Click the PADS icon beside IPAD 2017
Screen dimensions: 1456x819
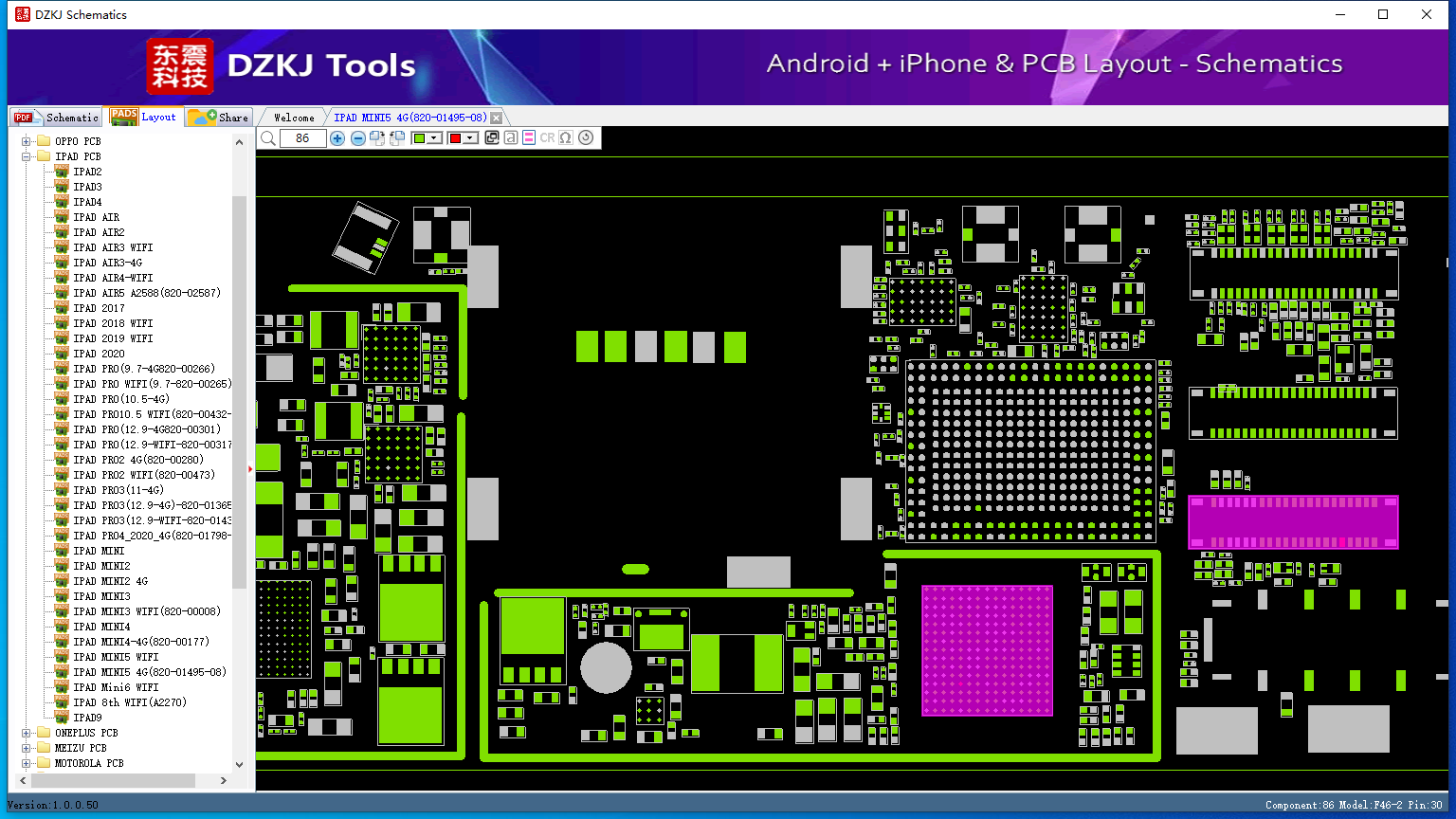coord(62,308)
